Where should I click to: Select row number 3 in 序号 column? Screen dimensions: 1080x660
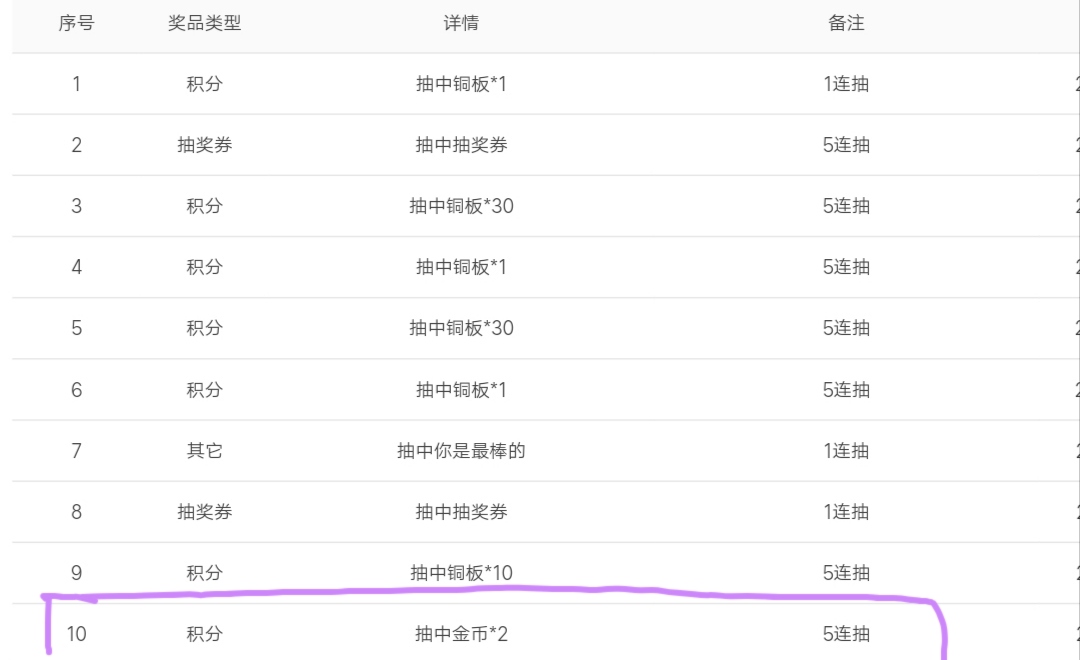click(x=76, y=206)
